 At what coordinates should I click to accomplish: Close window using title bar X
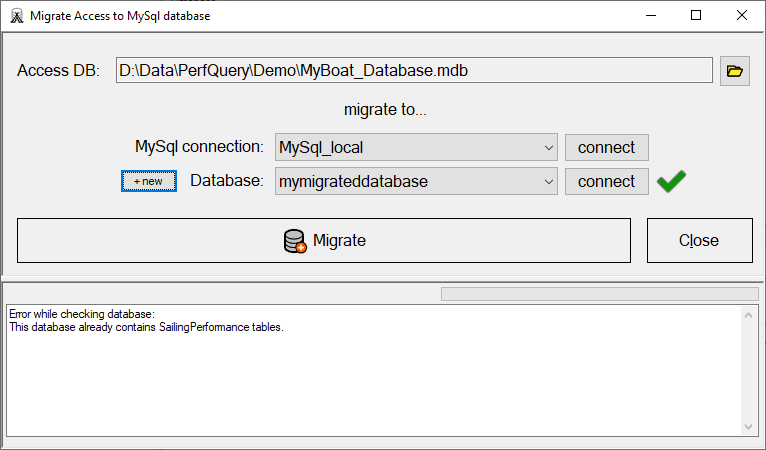(x=742, y=16)
